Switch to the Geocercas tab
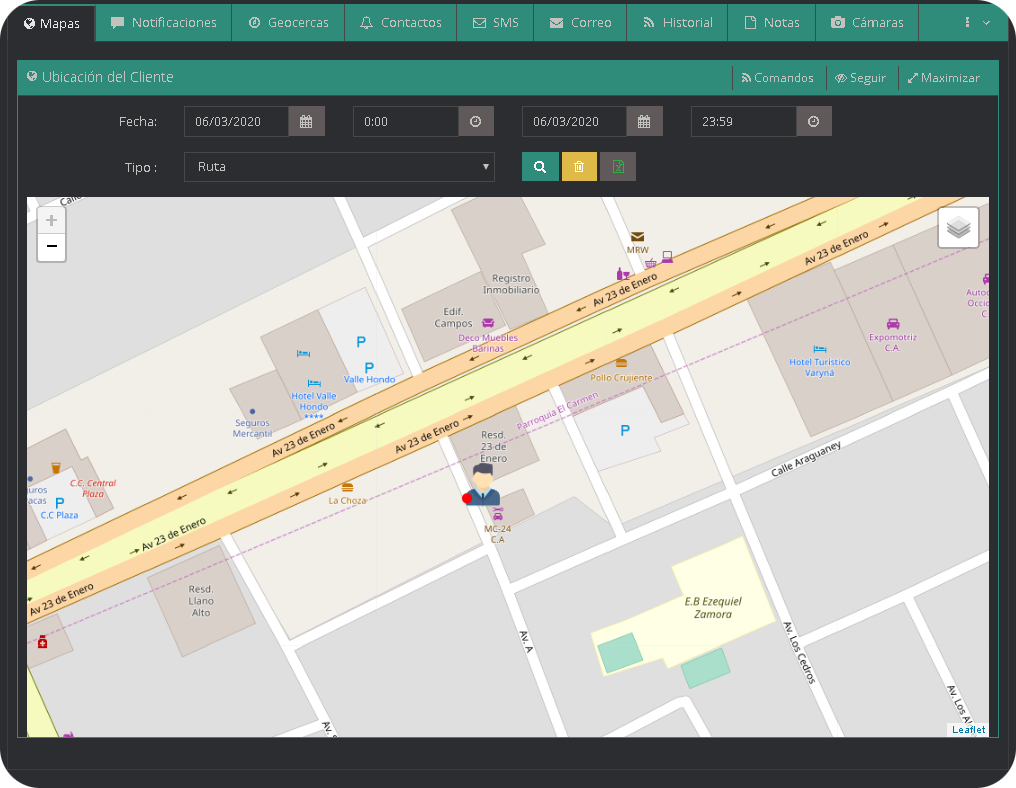This screenshot has width=1016, height=788. click(x=288, y=23)
